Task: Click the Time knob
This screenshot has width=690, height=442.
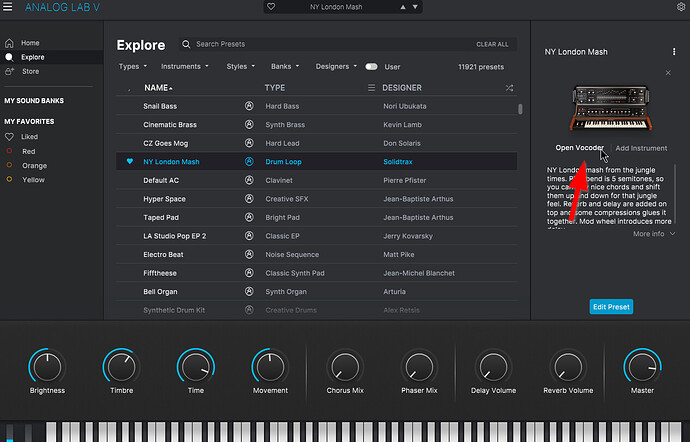Action: pos(196,367)
